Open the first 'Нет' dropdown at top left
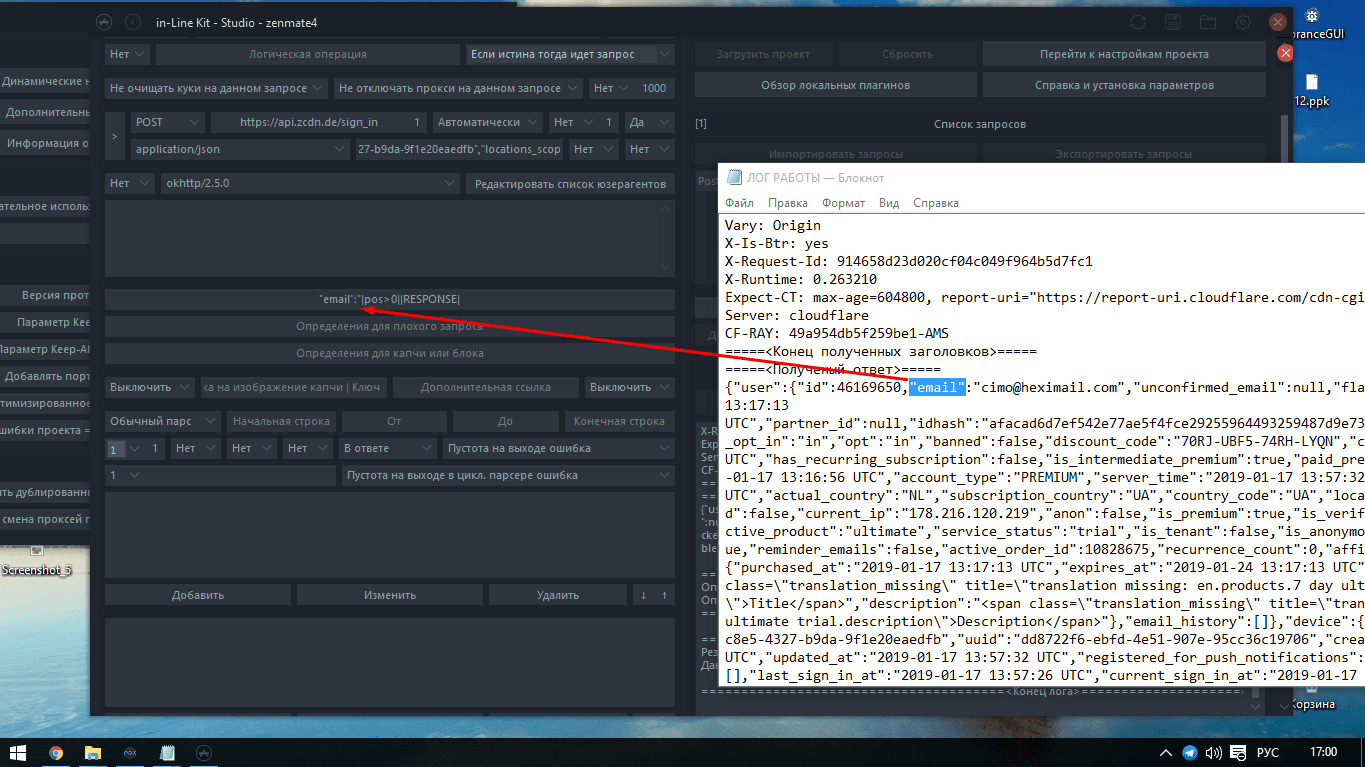The height and width of the screenshot is (767, 1365). [x=127, y=54]
